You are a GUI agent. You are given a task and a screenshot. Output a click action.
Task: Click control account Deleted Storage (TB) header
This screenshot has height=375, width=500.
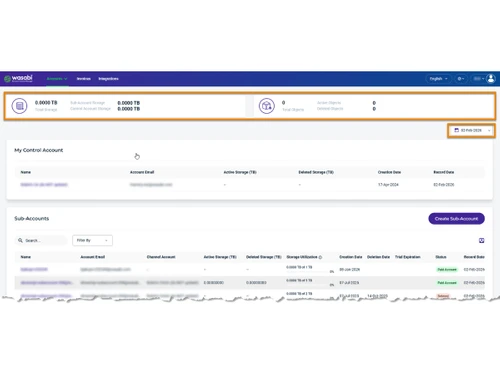coord(316,172)
